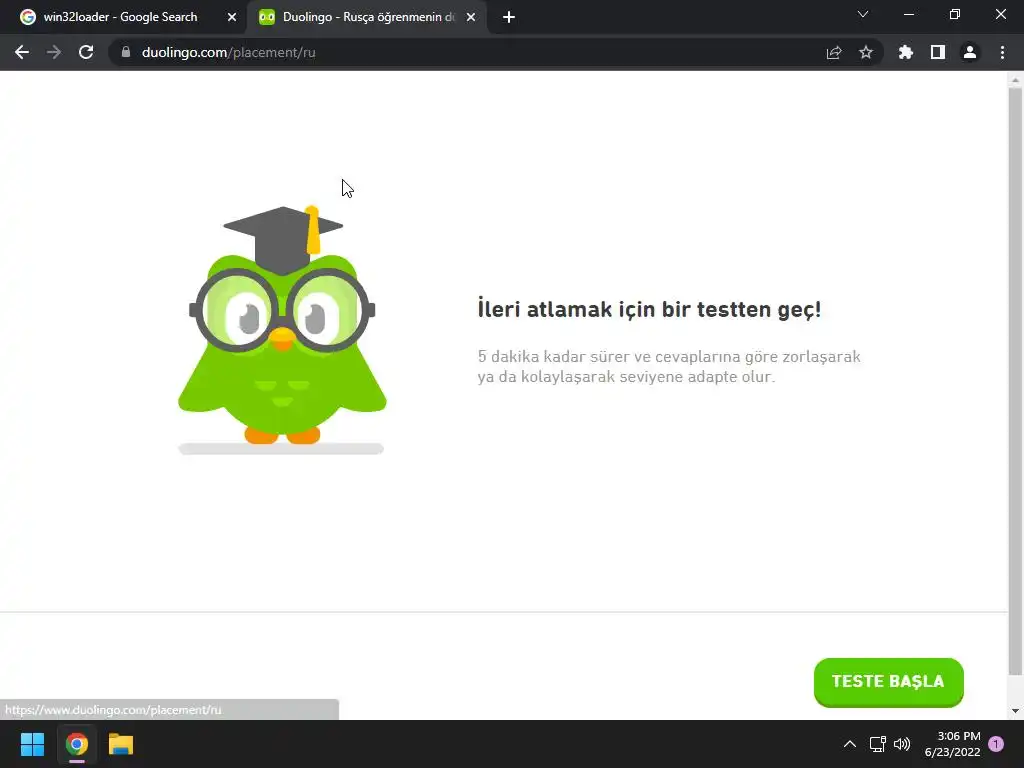
Task: Switch to the win32loader Google Search tab
Action: (121, 17)
